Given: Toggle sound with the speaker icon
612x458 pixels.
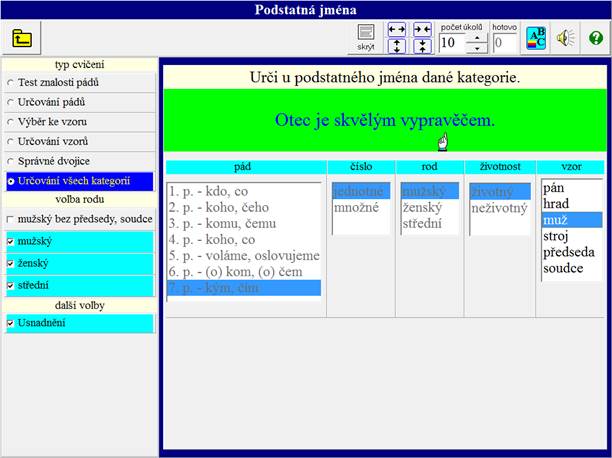Looking at the screenshot, I should 566,39.
